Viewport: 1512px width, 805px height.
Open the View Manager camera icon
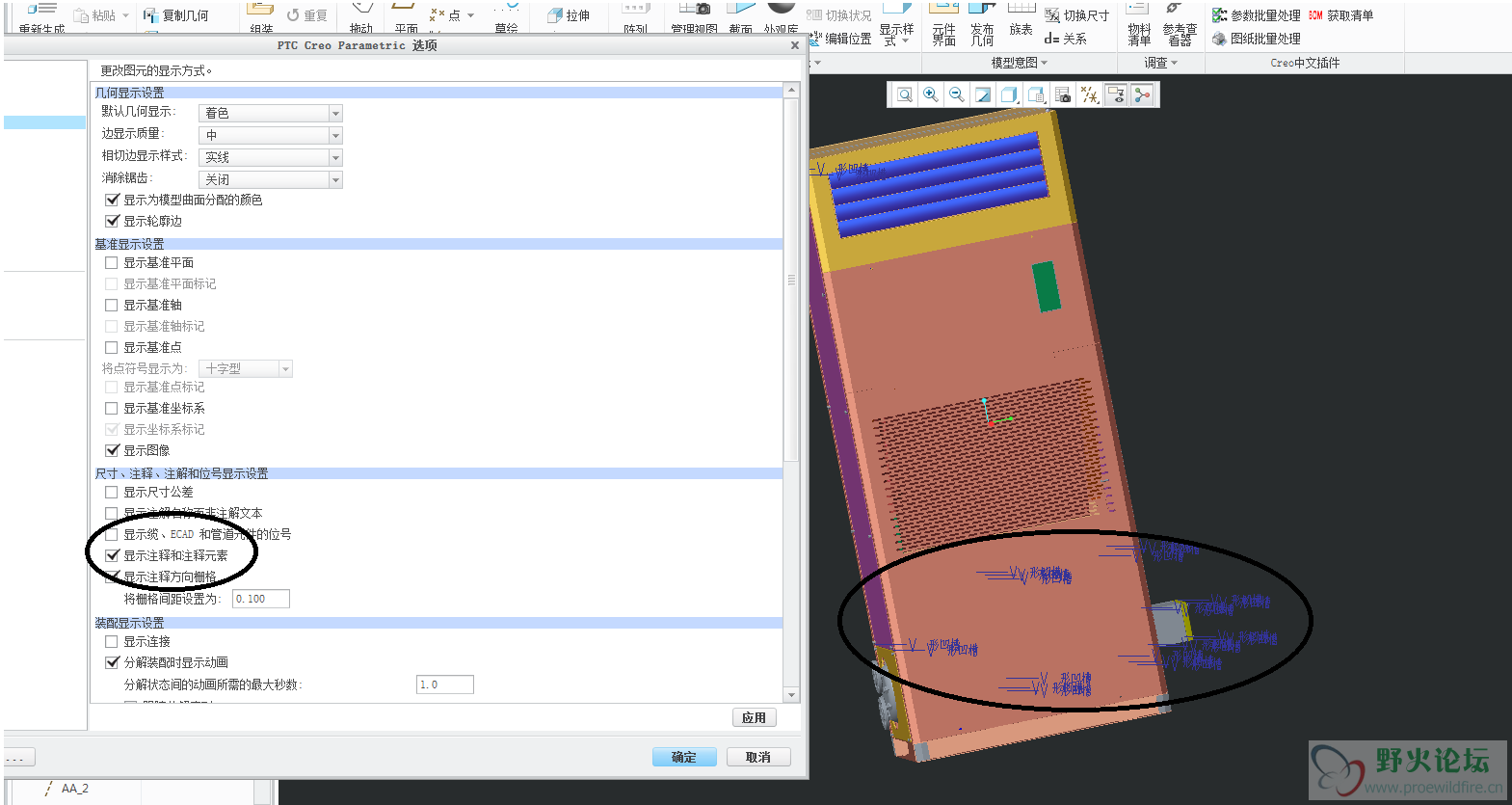pyautogui.click(x=1063, y=94)
